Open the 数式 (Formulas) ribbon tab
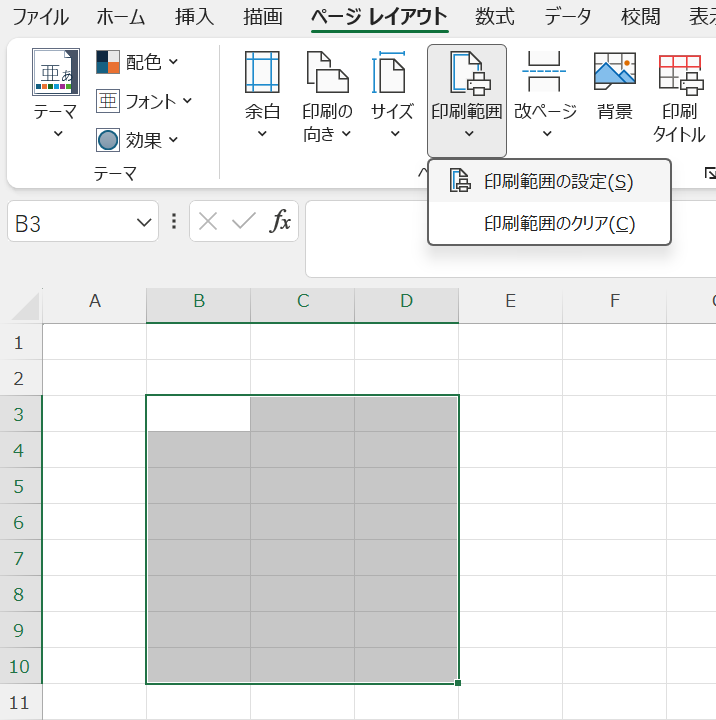716x720 pixels. click(x=495, y=17)
